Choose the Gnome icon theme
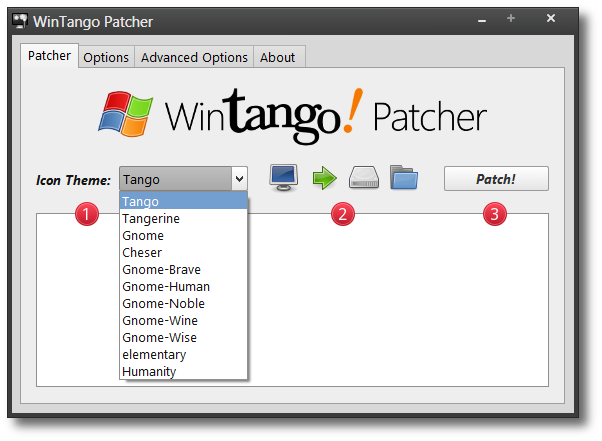The height and width of the screenshot is (441, 602). 184,235
